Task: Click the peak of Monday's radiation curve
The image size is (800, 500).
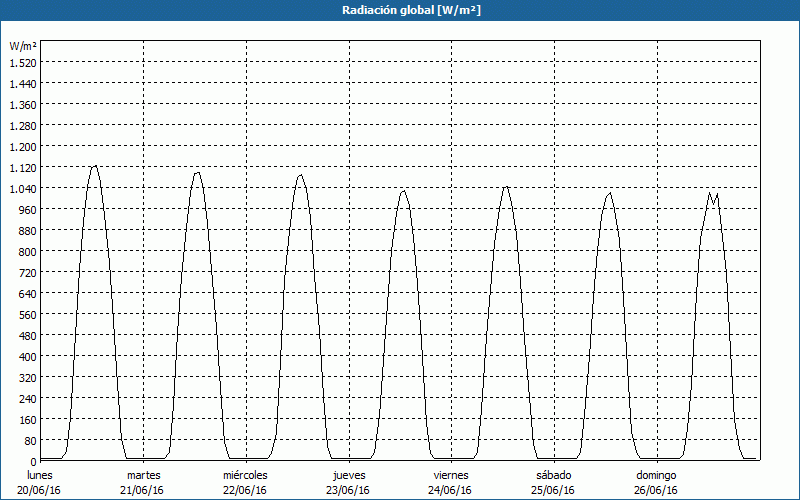Action: click(x=95, y=166)
